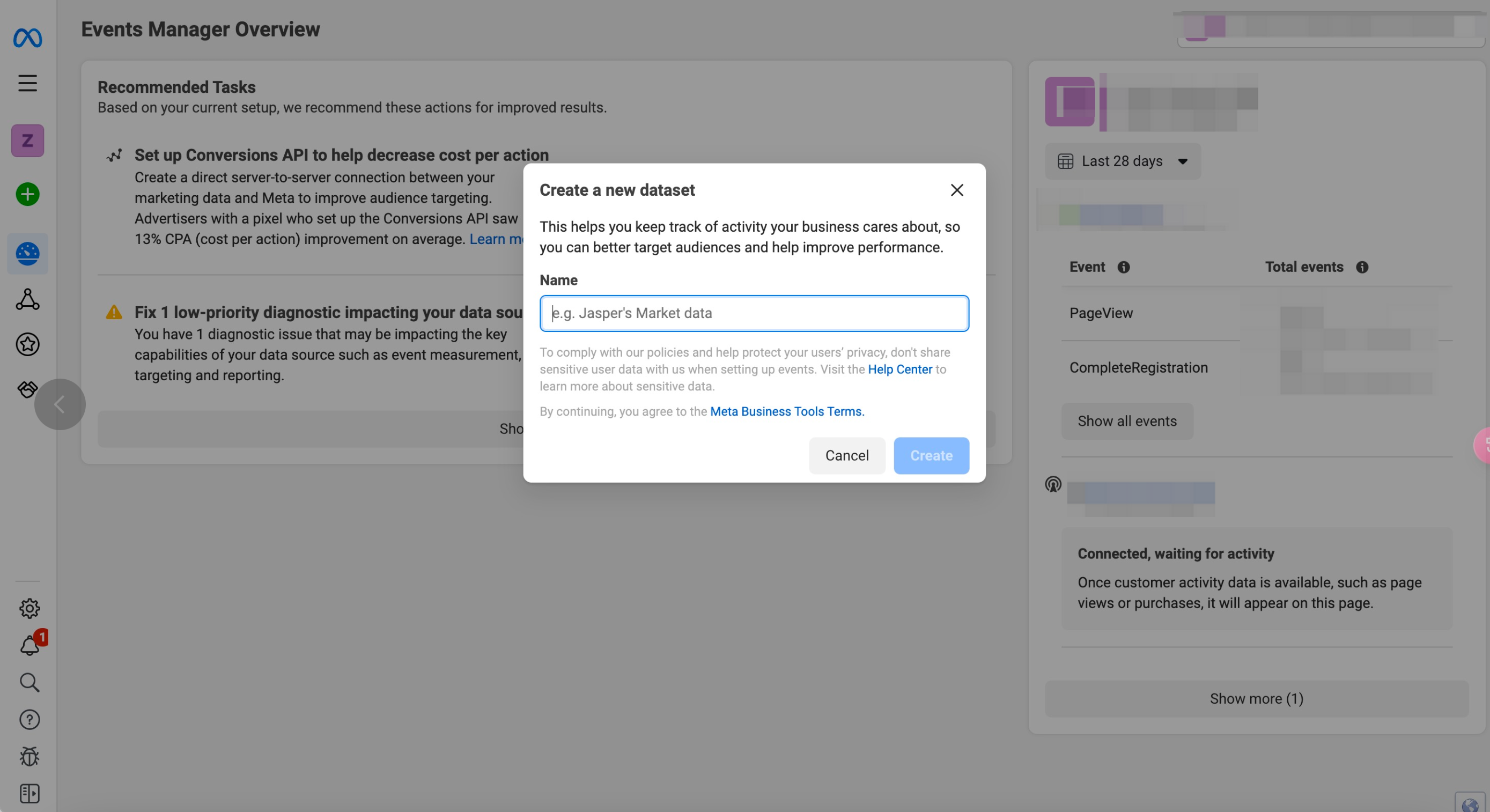Click the data source podcast-style signal icon
Screen dimensions: 1490x812
[1053, 485]
